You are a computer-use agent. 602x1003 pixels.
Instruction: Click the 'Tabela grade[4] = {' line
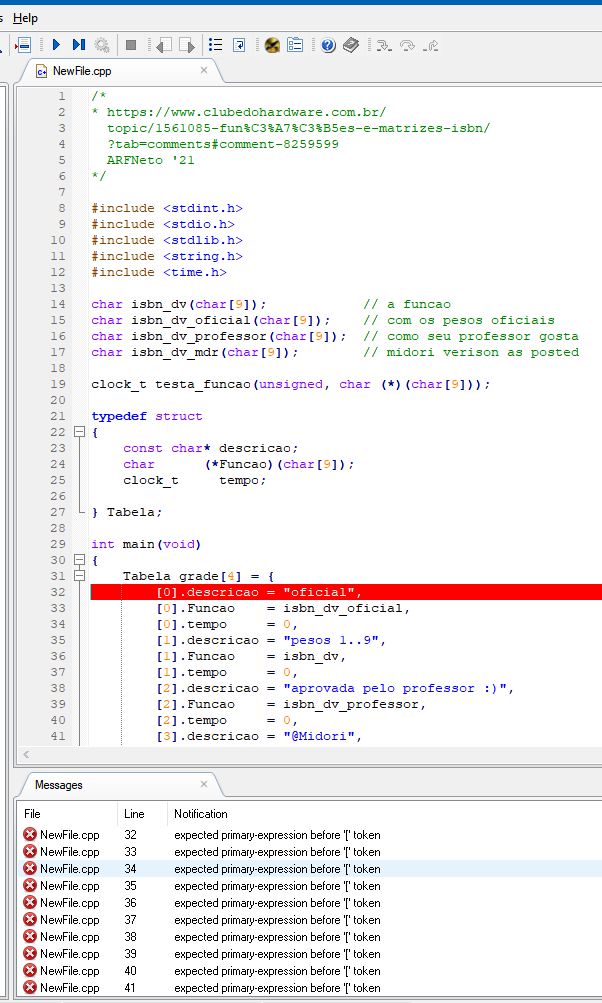(x=198, y=576)
